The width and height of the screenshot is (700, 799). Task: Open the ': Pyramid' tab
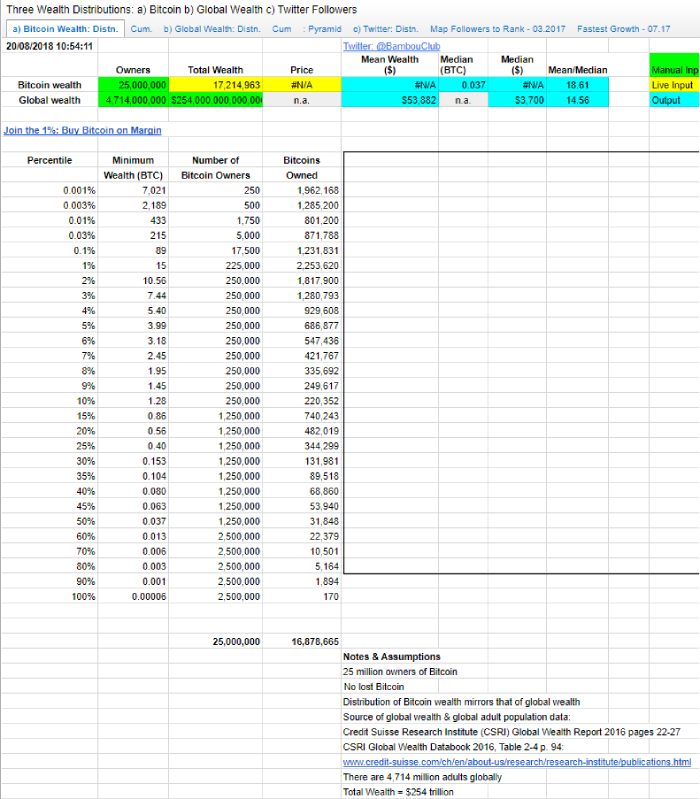[322, 29]
